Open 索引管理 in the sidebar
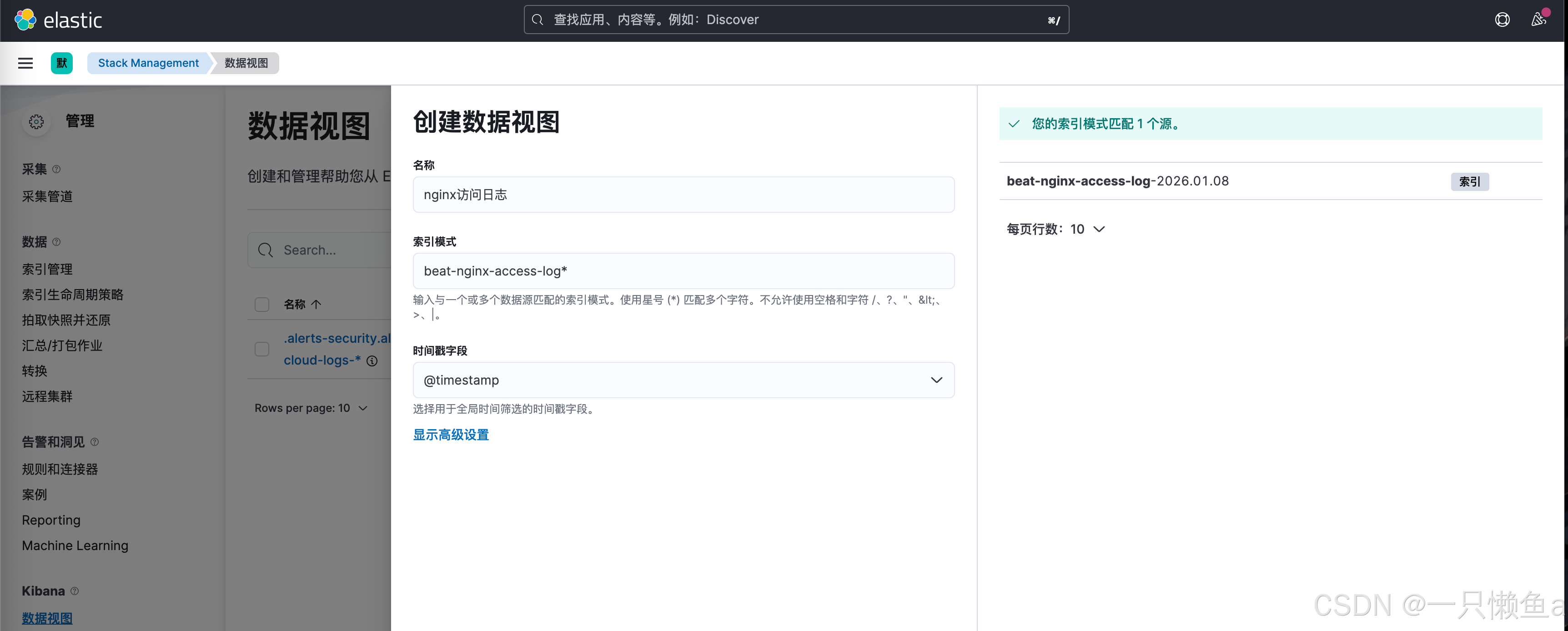This screenshot has height=631, width=1568. [x=47, y=269]
